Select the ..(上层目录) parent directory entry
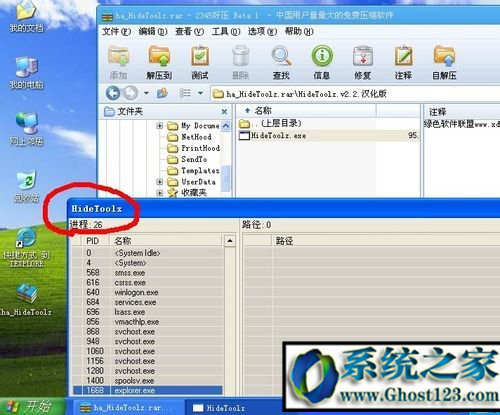 [270, 124]
